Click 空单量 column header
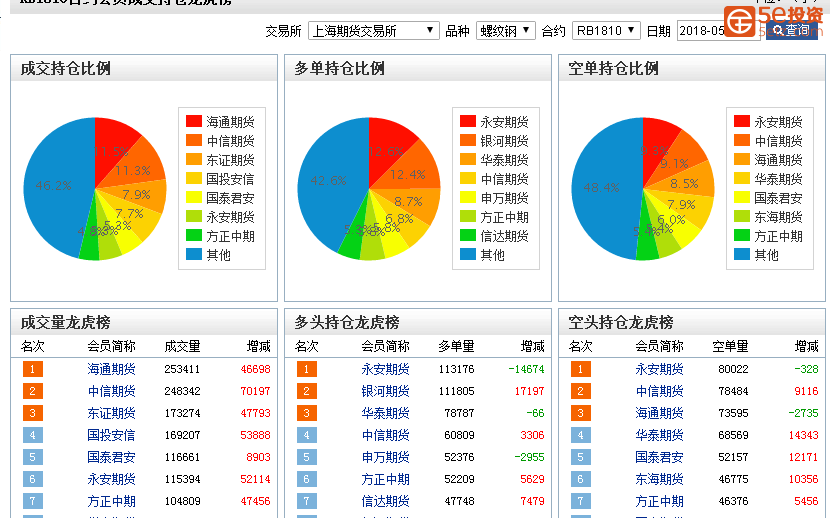 730,347
